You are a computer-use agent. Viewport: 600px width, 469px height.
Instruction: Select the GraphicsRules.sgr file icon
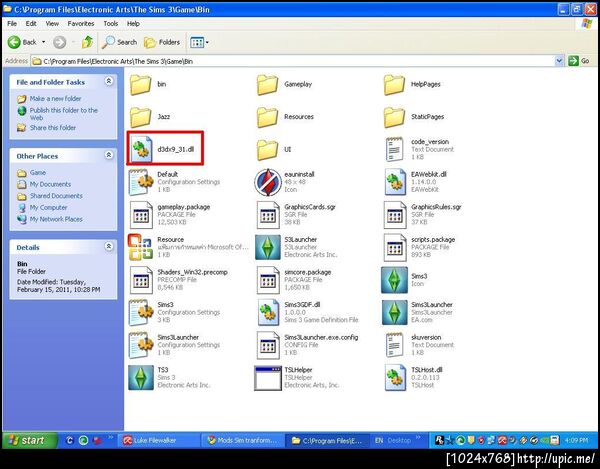point(395,215)
